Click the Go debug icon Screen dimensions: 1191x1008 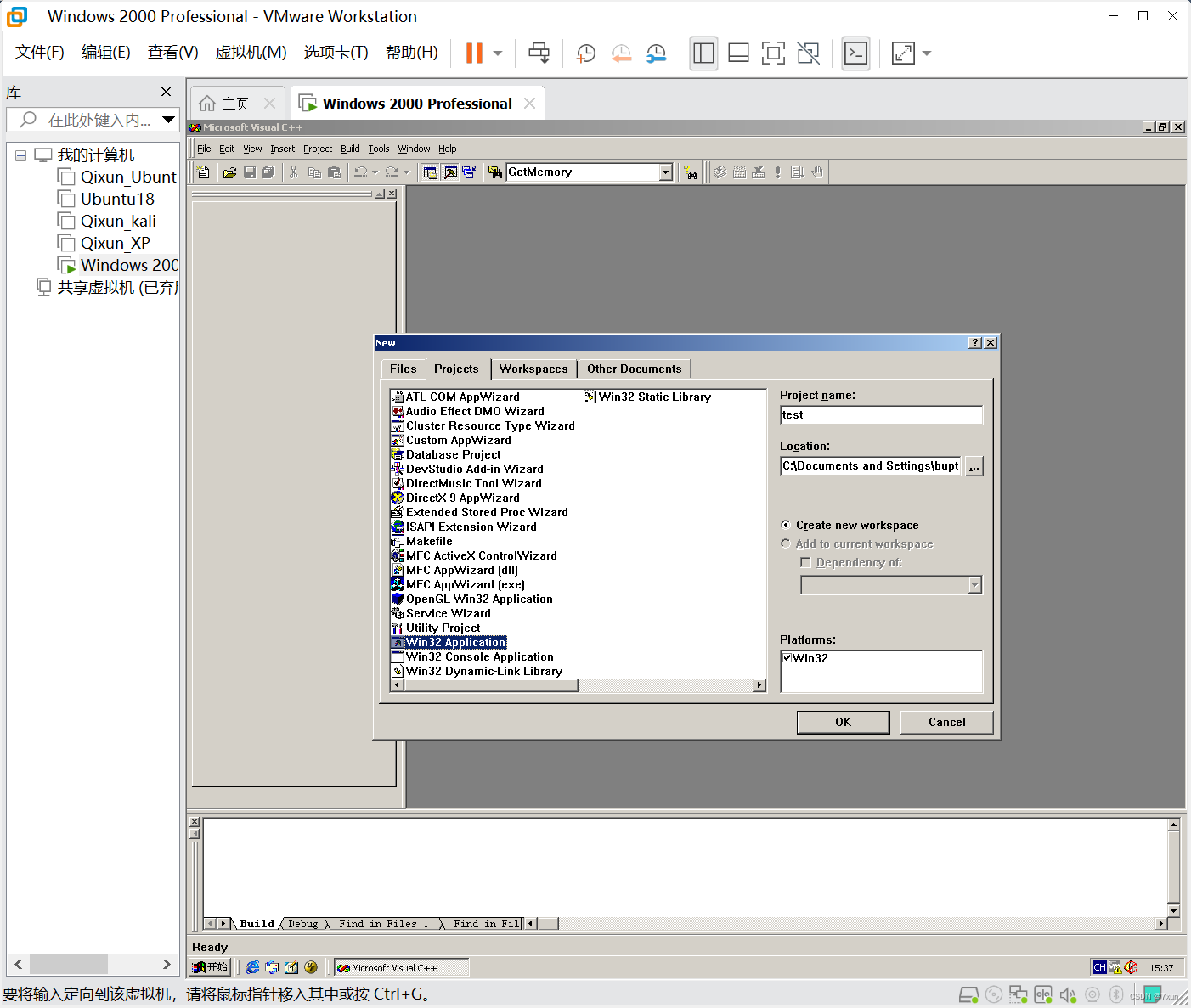797,172
